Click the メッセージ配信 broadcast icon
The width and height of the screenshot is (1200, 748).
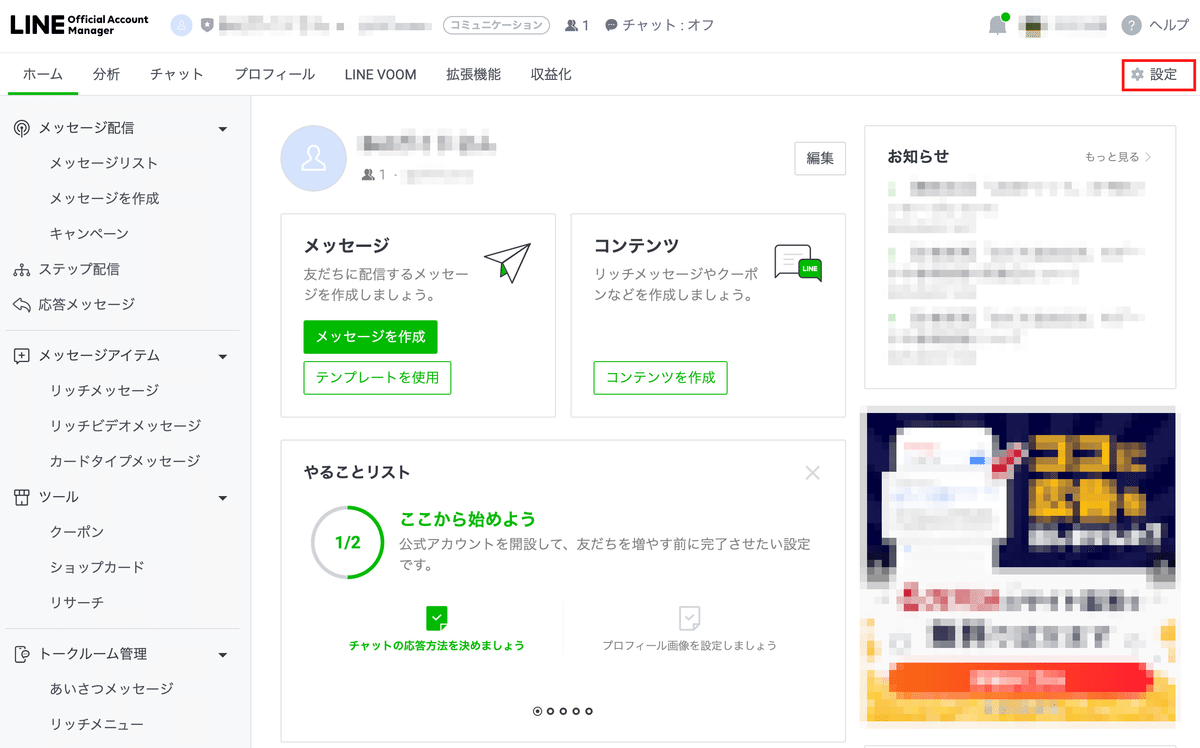[22, 128]
